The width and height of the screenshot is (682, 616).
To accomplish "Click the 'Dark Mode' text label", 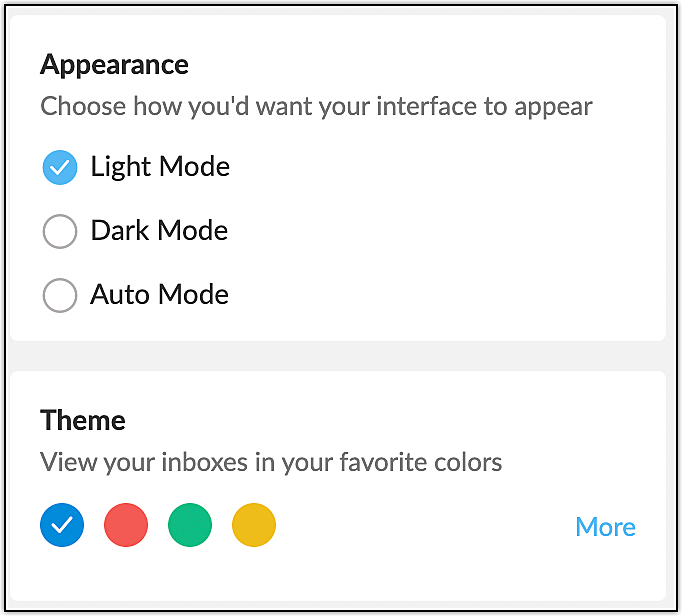I will [159, 231].
